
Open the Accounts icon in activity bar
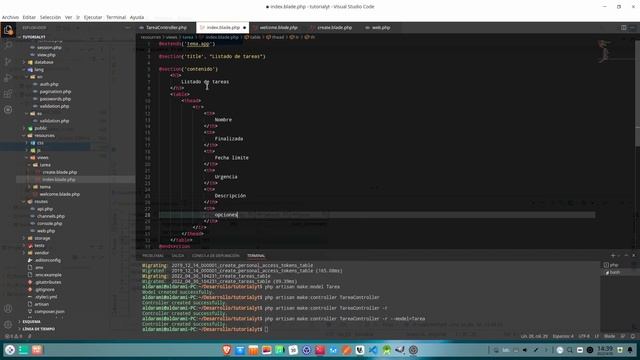pyautogui.click(x=8, y=309)
